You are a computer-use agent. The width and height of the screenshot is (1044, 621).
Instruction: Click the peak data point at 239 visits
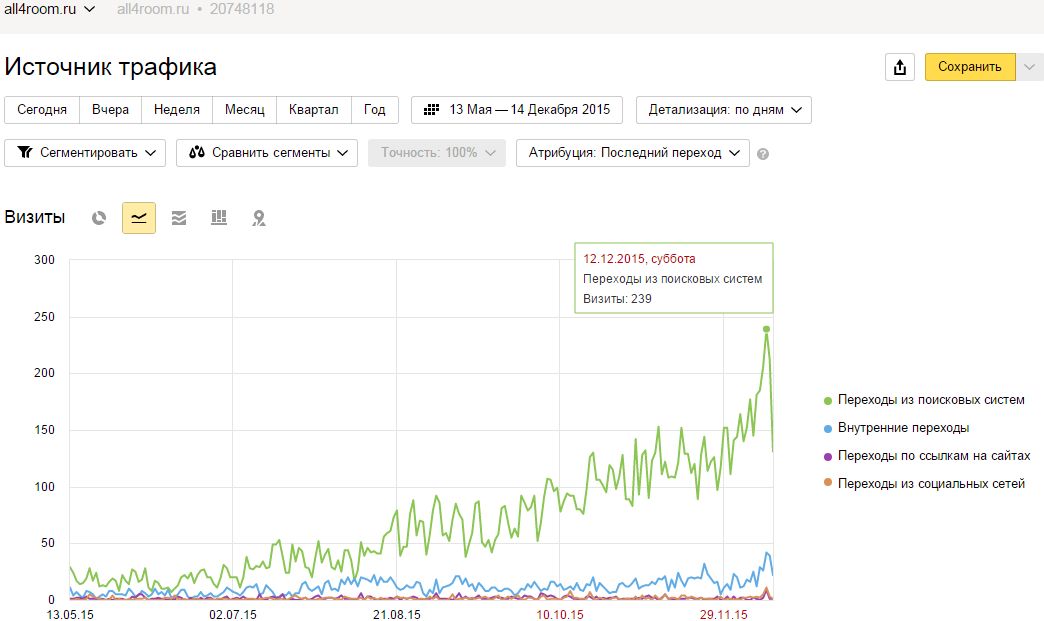tap(766, 329)
